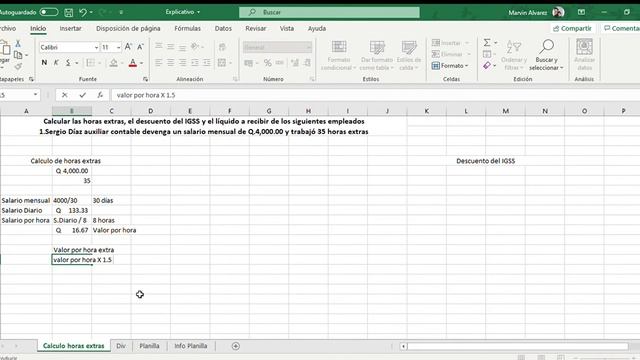
Task: Click the cancel X in the formula bar
Action: 64,95
